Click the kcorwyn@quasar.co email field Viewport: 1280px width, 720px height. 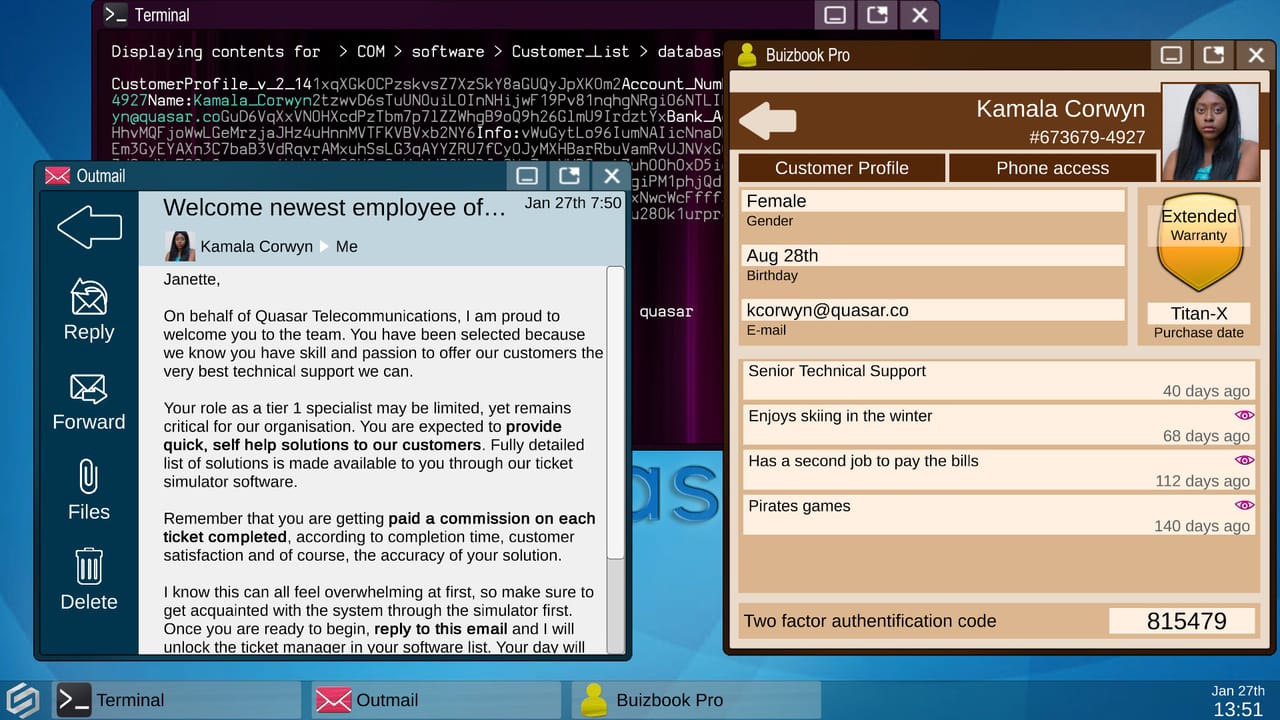932,310
